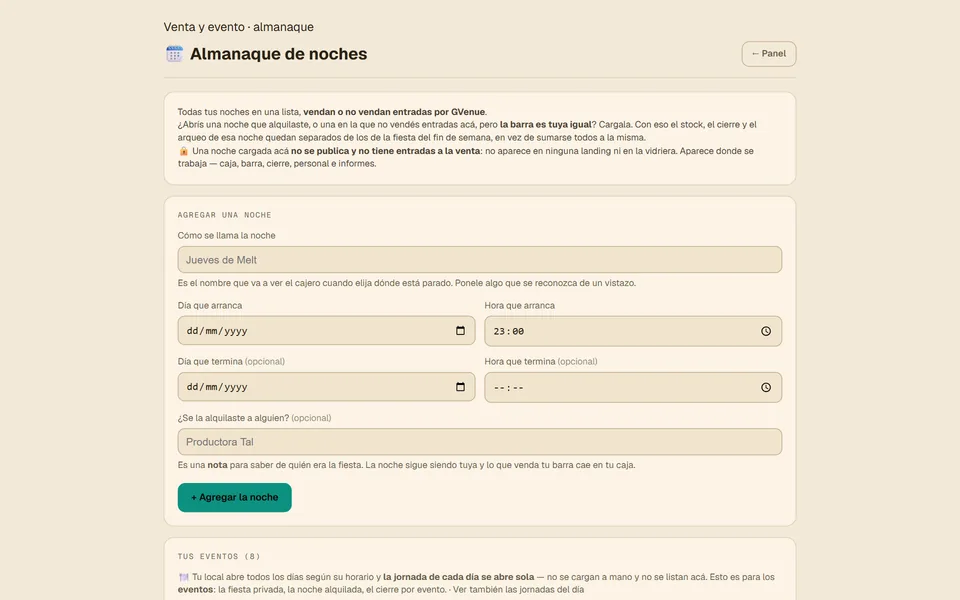Screen dimensions: 960x600
Task: Focus the Jueves de Melt name field
Action: 479,260
